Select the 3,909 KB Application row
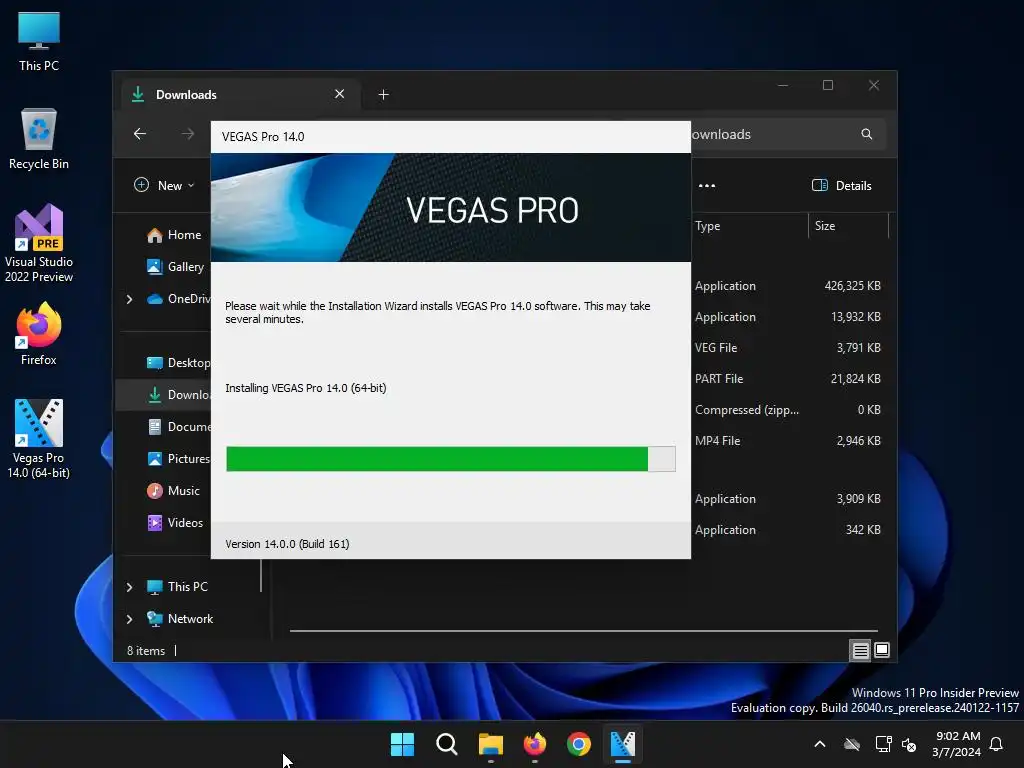 tap(789, 499)
